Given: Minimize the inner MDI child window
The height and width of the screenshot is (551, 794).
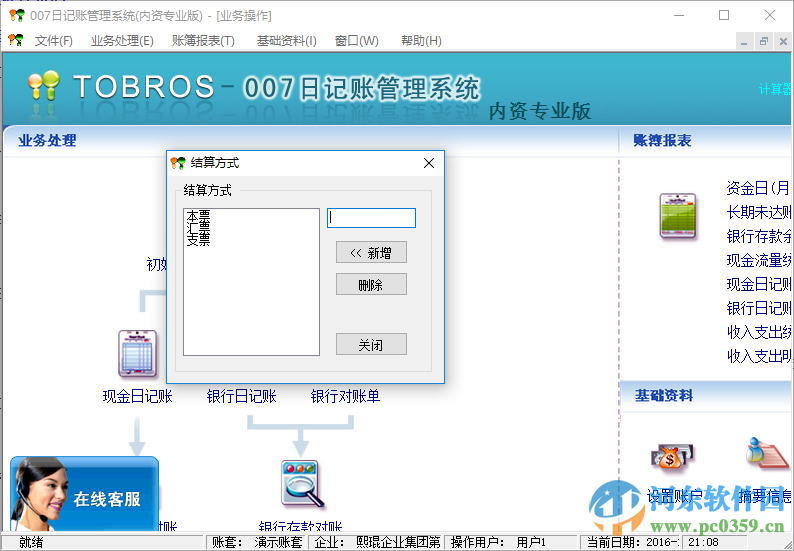Looking at the screenshot, I should 744,42.
